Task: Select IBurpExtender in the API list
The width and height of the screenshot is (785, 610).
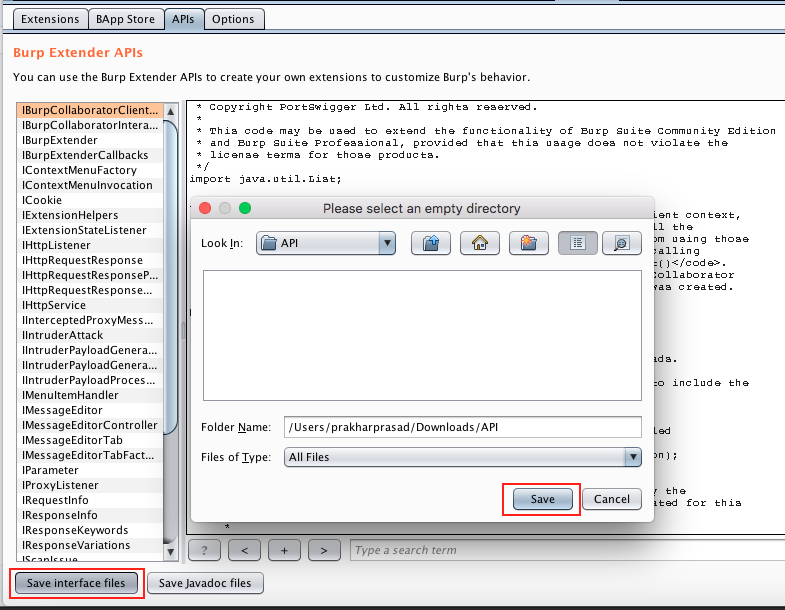Action: pos(60,141)
